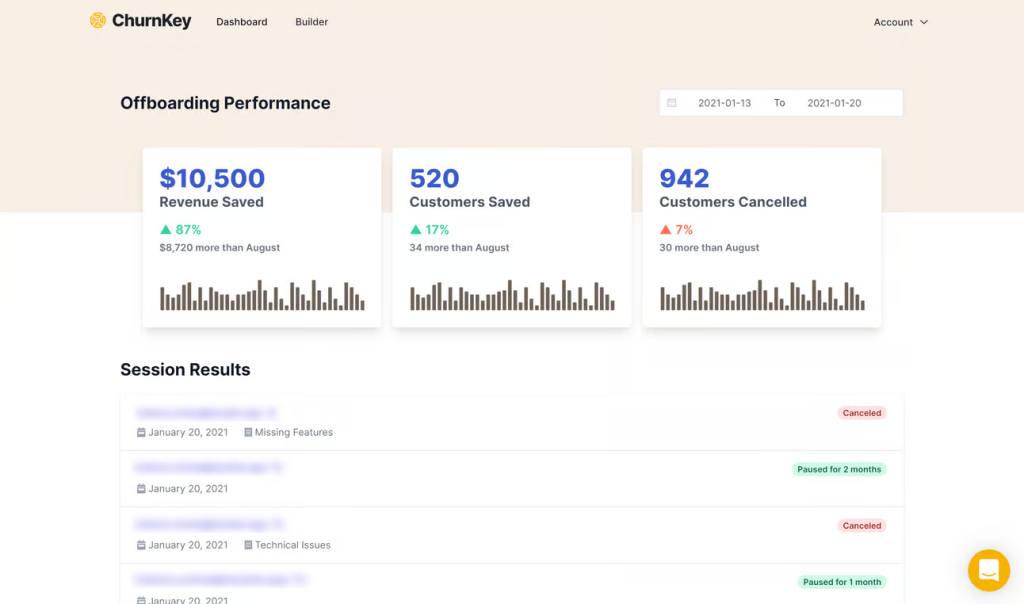Viewport: 1024px width, 604px height.
Task: Click the ChurnKey logo icon
Action: click(x=98, y=20)
